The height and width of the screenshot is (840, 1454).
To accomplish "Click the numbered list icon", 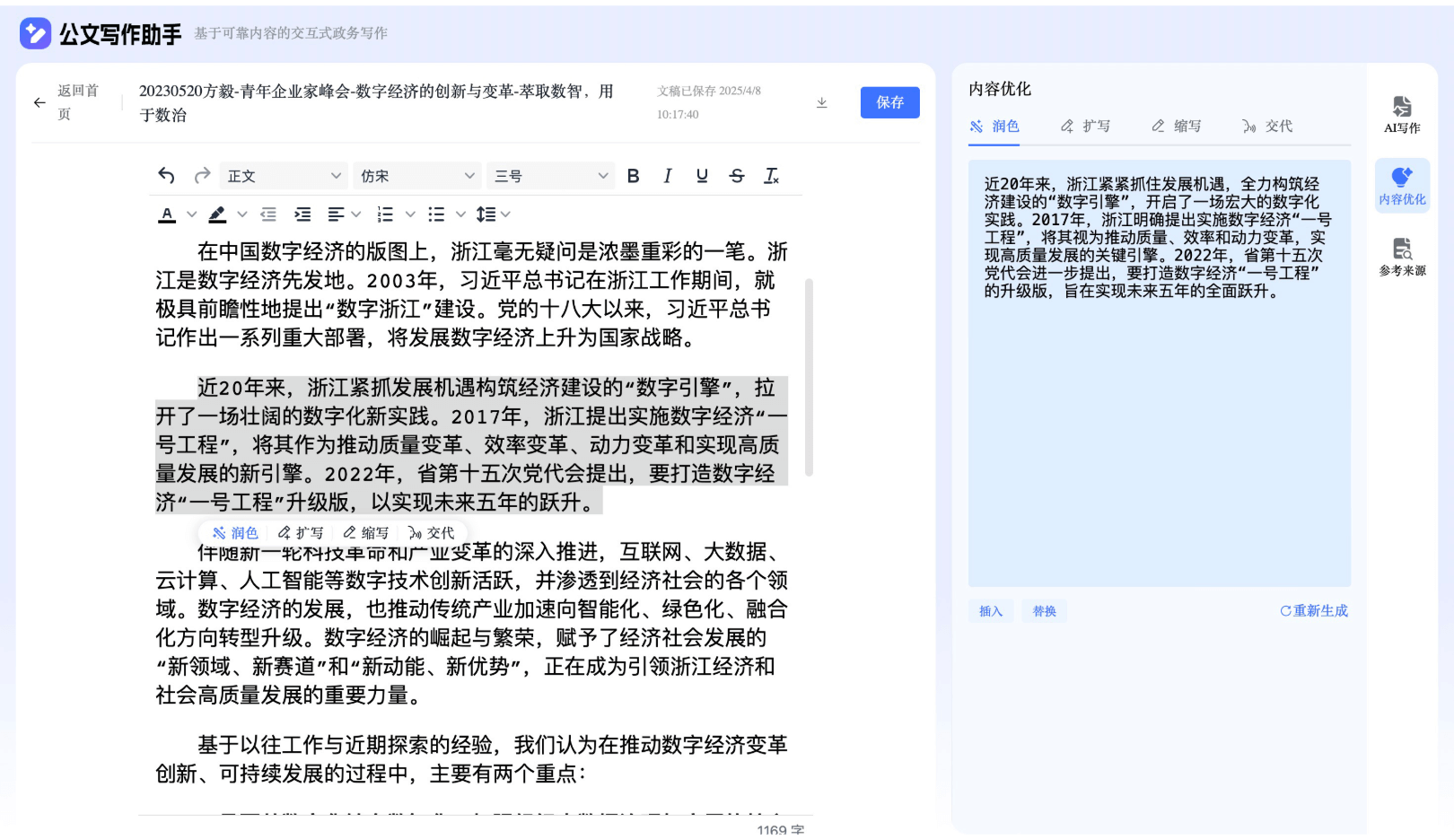I will [x=385, y=214].
